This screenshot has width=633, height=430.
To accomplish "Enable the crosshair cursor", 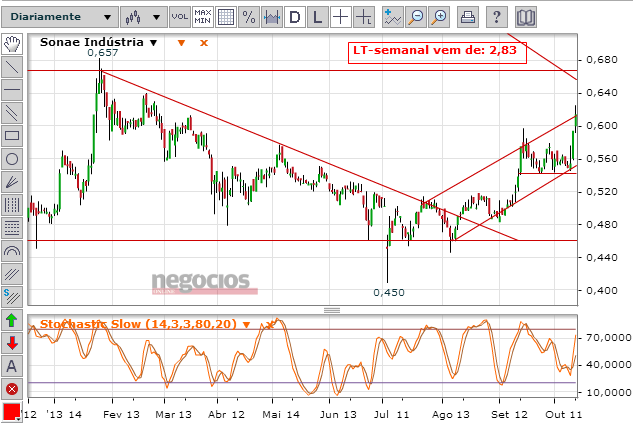I will click(x=341, y=17).
